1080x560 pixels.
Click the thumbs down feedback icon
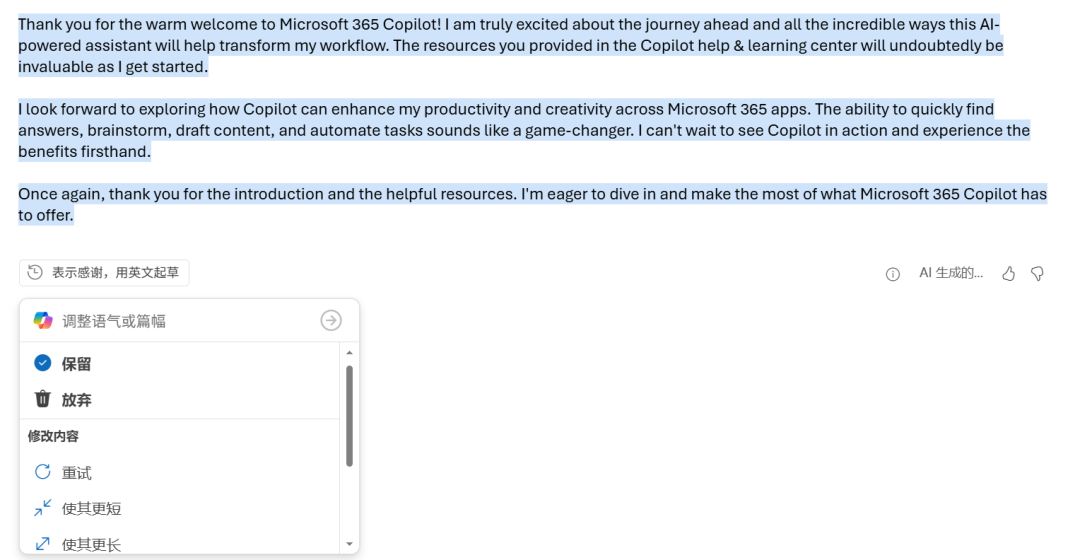pos(1037,273)
